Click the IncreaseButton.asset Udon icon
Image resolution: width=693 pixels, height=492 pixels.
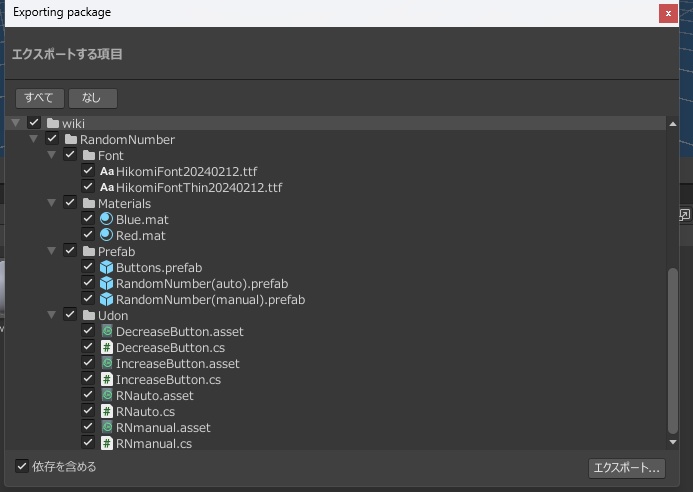pyautogui.click(x=107, y=363)
